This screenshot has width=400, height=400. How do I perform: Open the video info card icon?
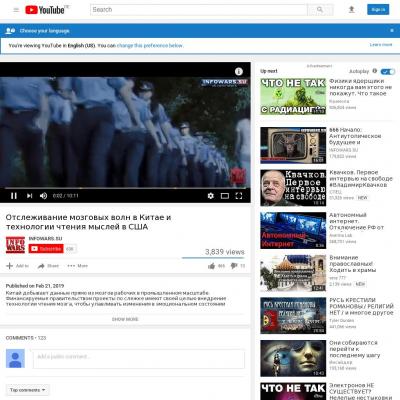tap(239, 71)
